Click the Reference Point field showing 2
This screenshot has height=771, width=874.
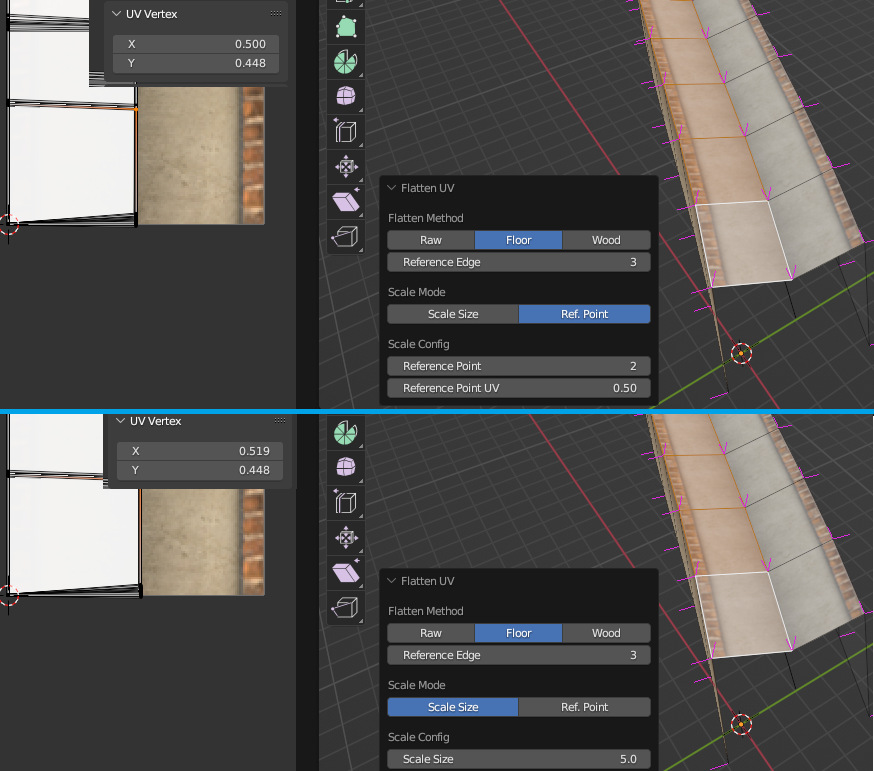[x=519, y=366]
